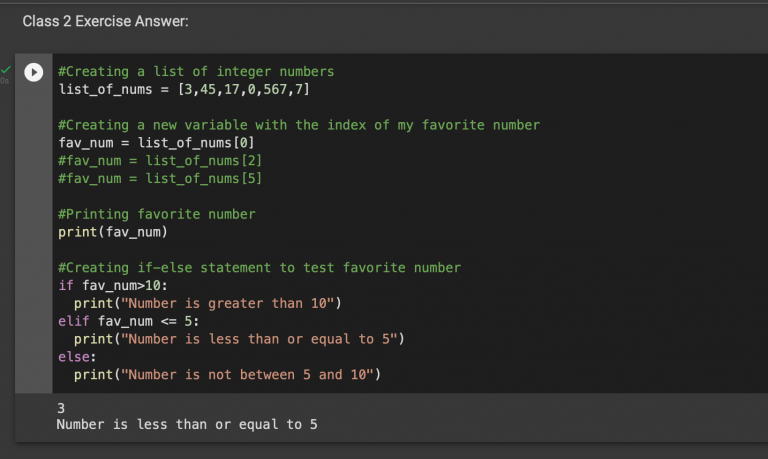This screenshot has width=768, height=459.
Task: Click the print statement 'less than or equal to 5'
Action: pyautogui.click(x=238, y=339)
